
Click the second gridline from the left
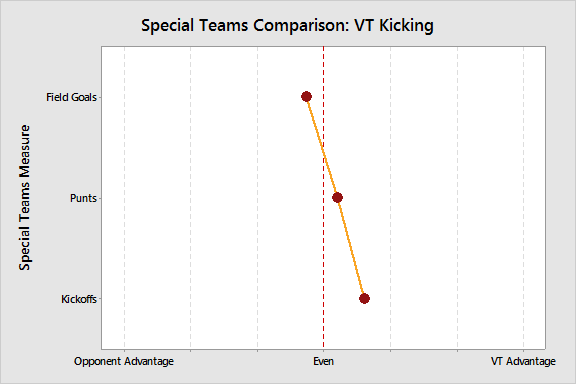(191, 198)
